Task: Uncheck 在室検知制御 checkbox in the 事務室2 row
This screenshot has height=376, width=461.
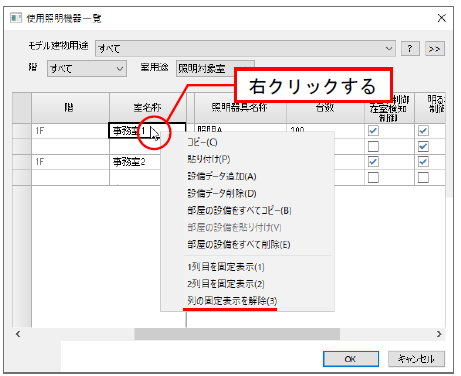Action: [x=373, y=162]
